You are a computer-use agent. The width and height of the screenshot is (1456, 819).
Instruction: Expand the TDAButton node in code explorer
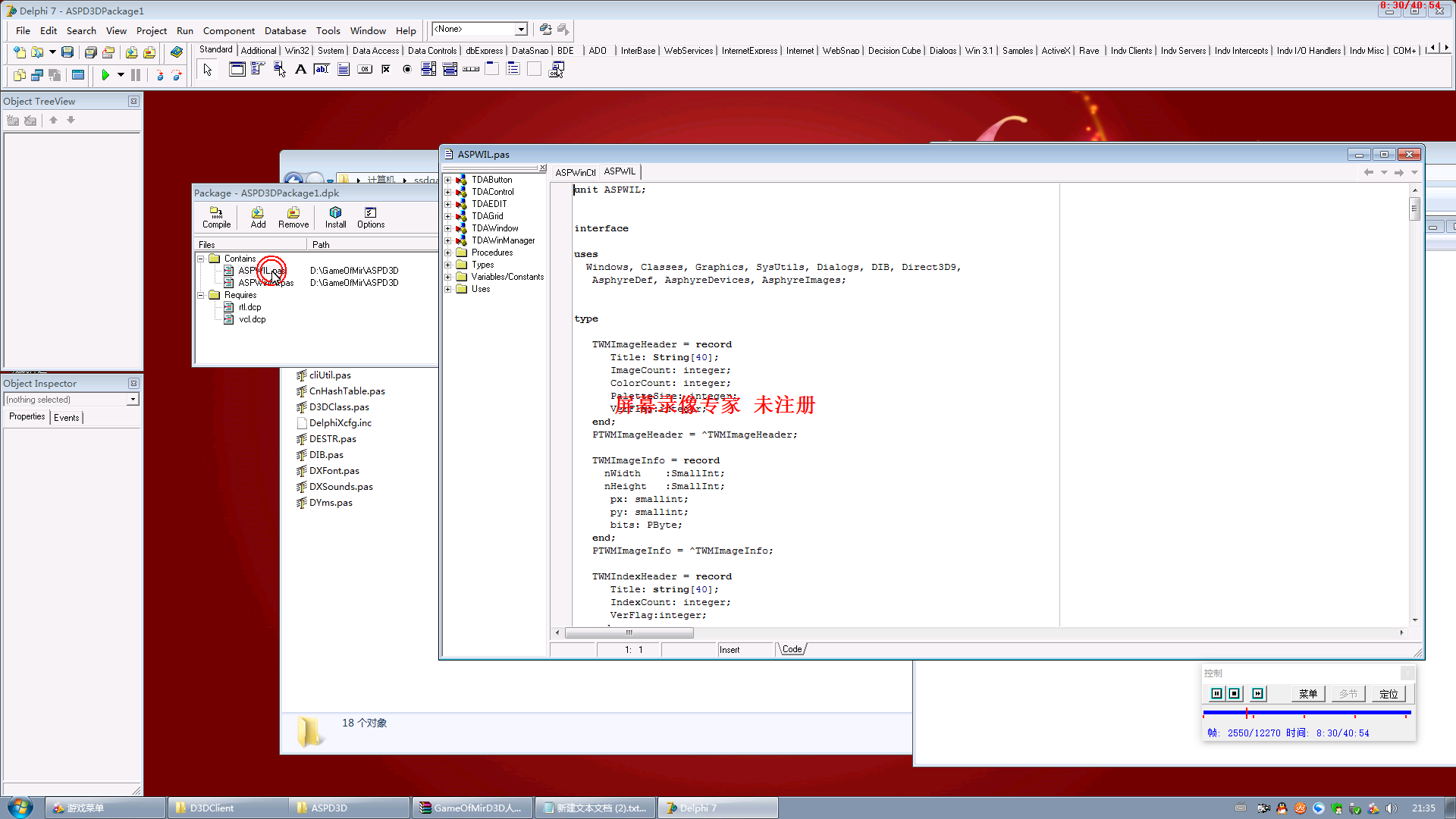click(x=448, y=180)
